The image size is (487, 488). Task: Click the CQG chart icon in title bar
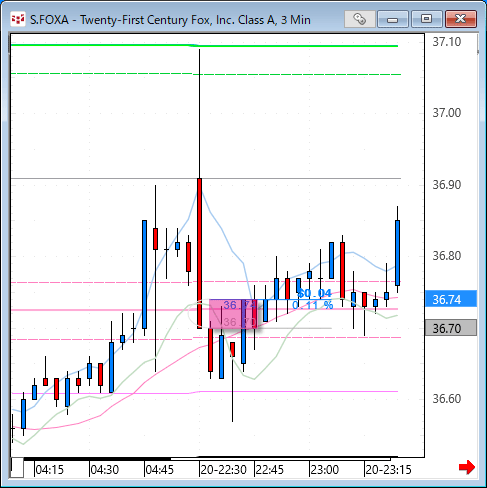coord(18,19)
